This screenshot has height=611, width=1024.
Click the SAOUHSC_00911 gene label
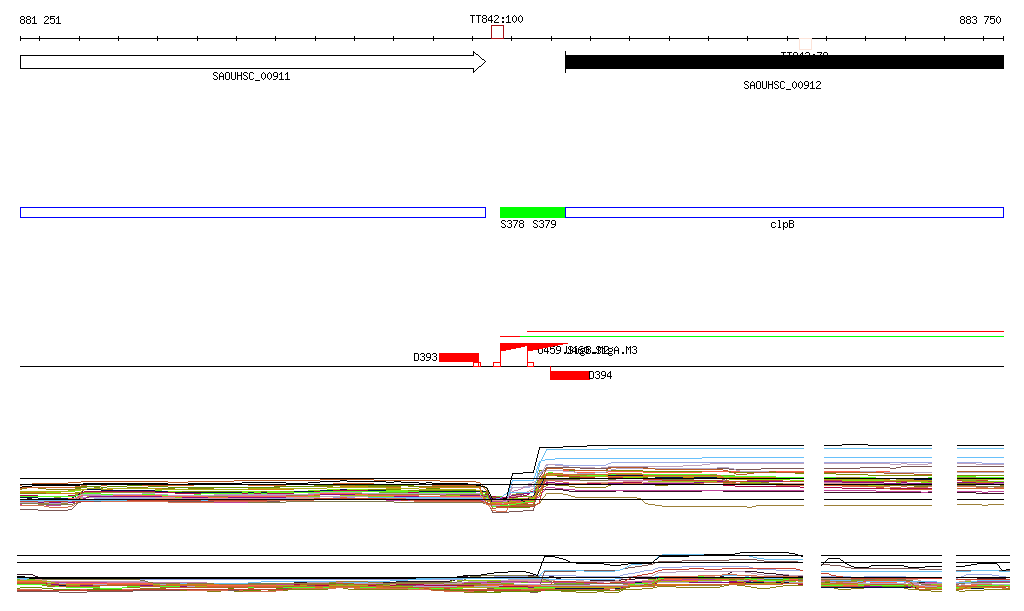coord(251,76)
